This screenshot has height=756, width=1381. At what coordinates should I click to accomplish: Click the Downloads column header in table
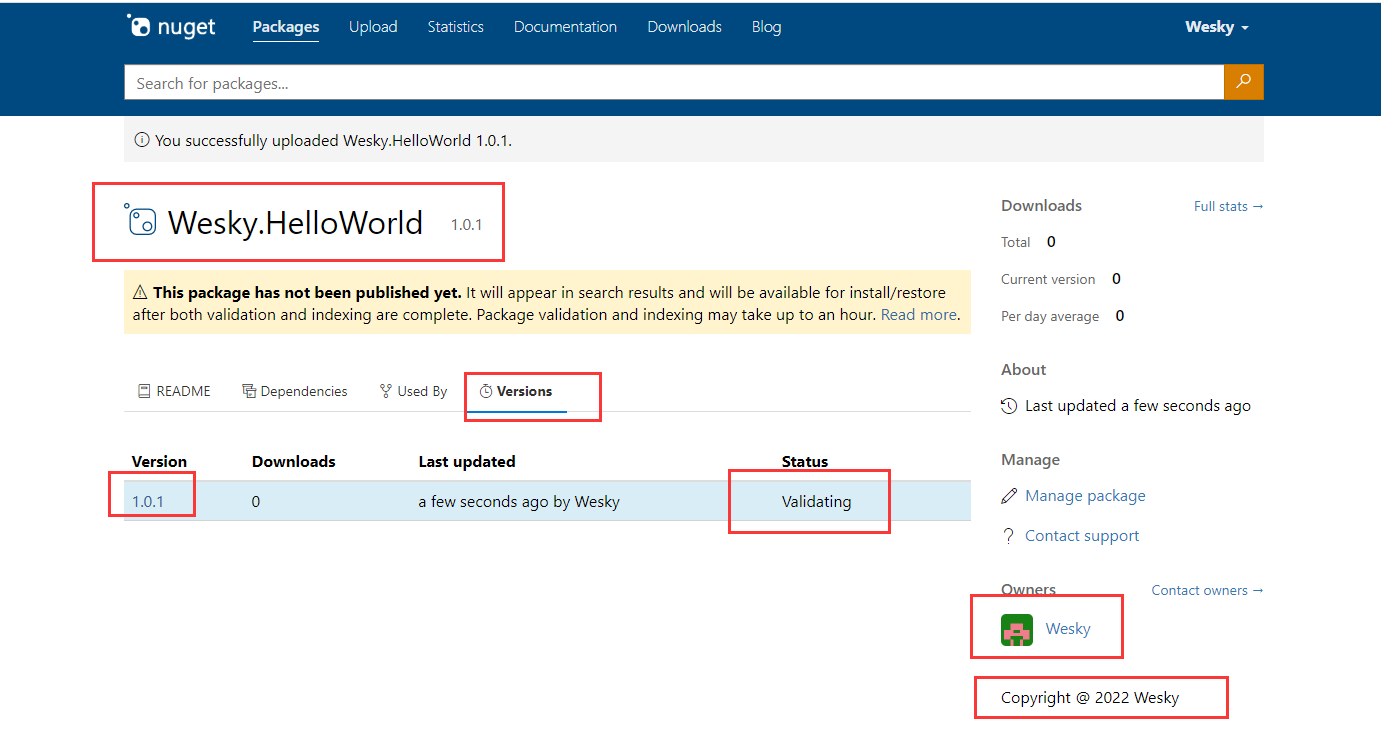tap(294, 461)
